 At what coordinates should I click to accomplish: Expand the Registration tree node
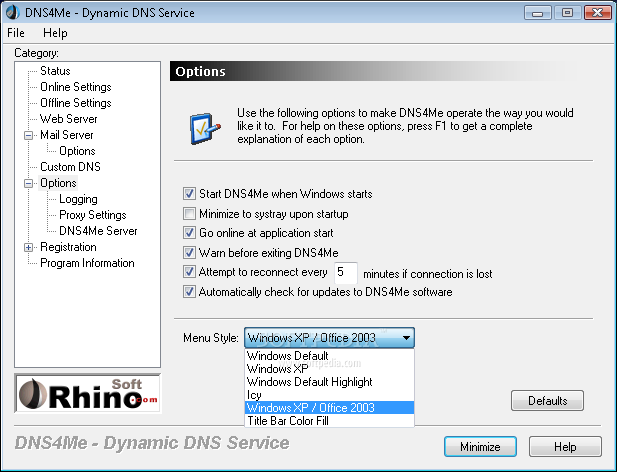coord(28,247)
